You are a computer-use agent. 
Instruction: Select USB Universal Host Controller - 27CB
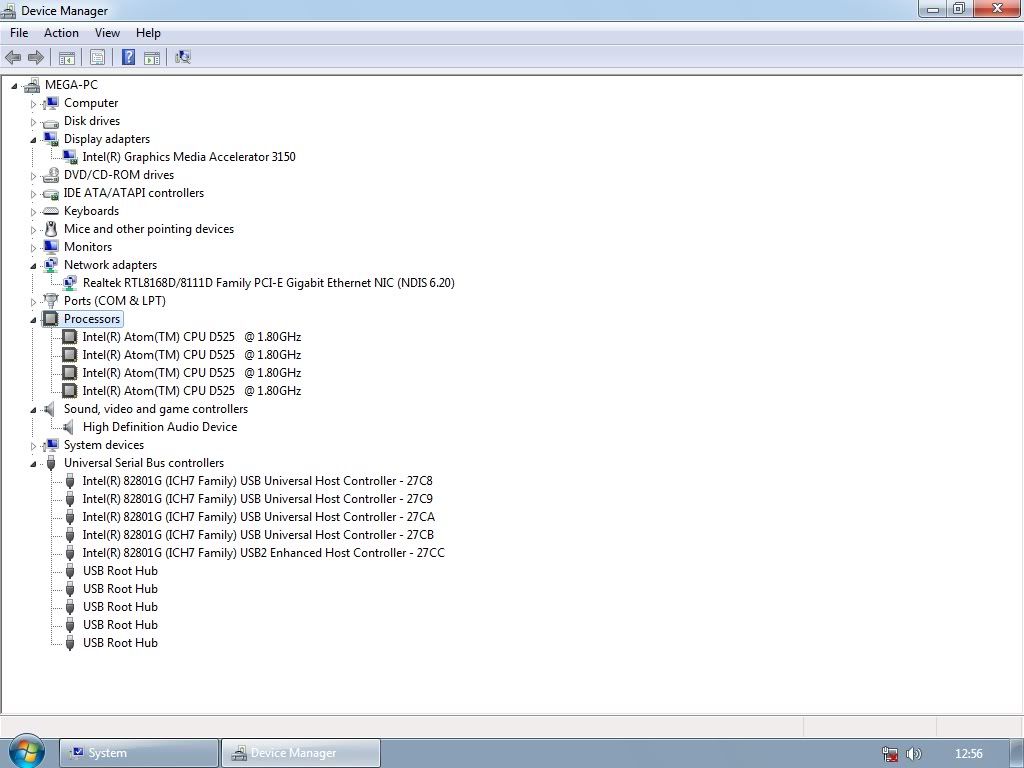tap(258, 535)
